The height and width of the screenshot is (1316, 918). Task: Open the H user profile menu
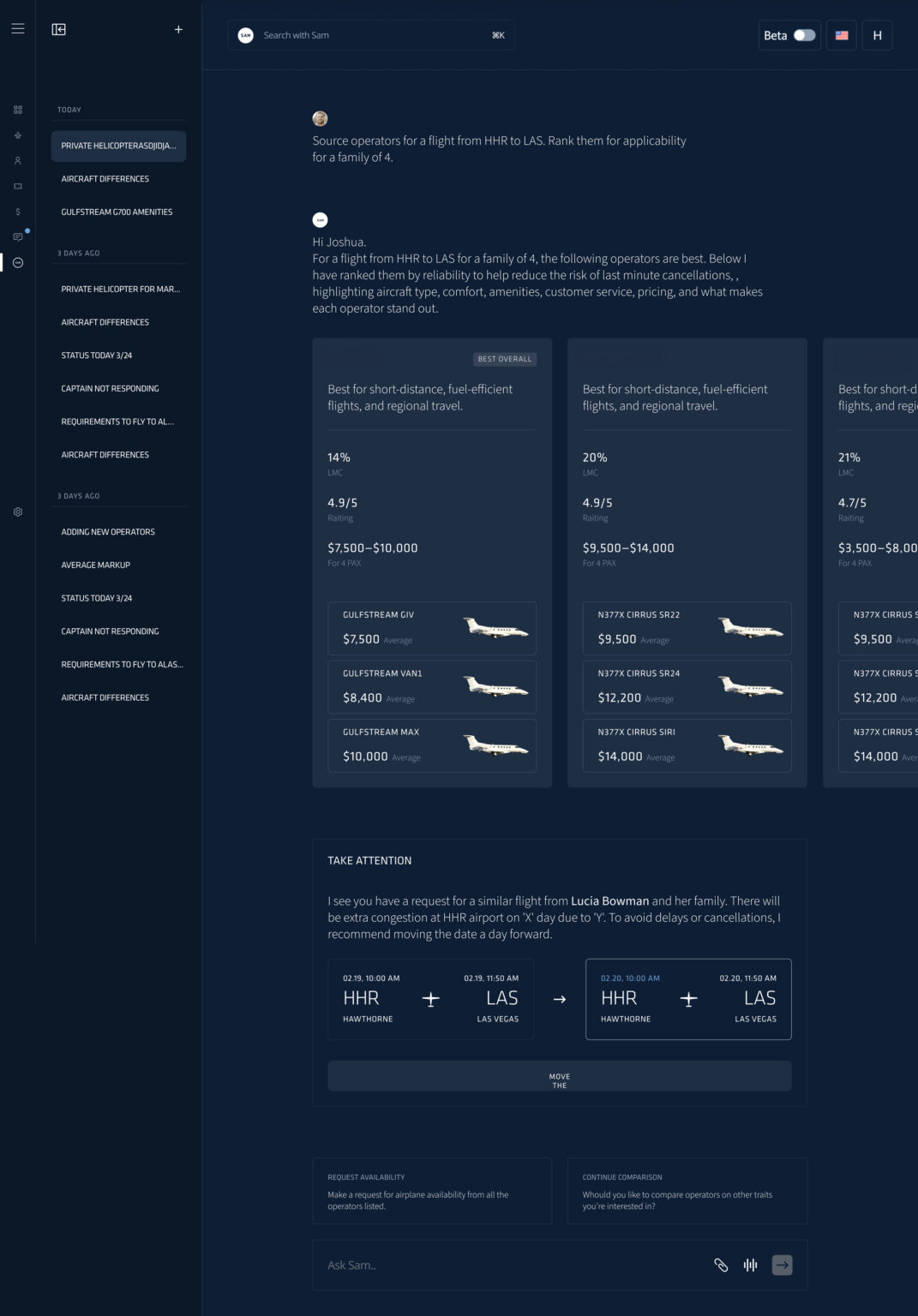[x=877, y=35]
